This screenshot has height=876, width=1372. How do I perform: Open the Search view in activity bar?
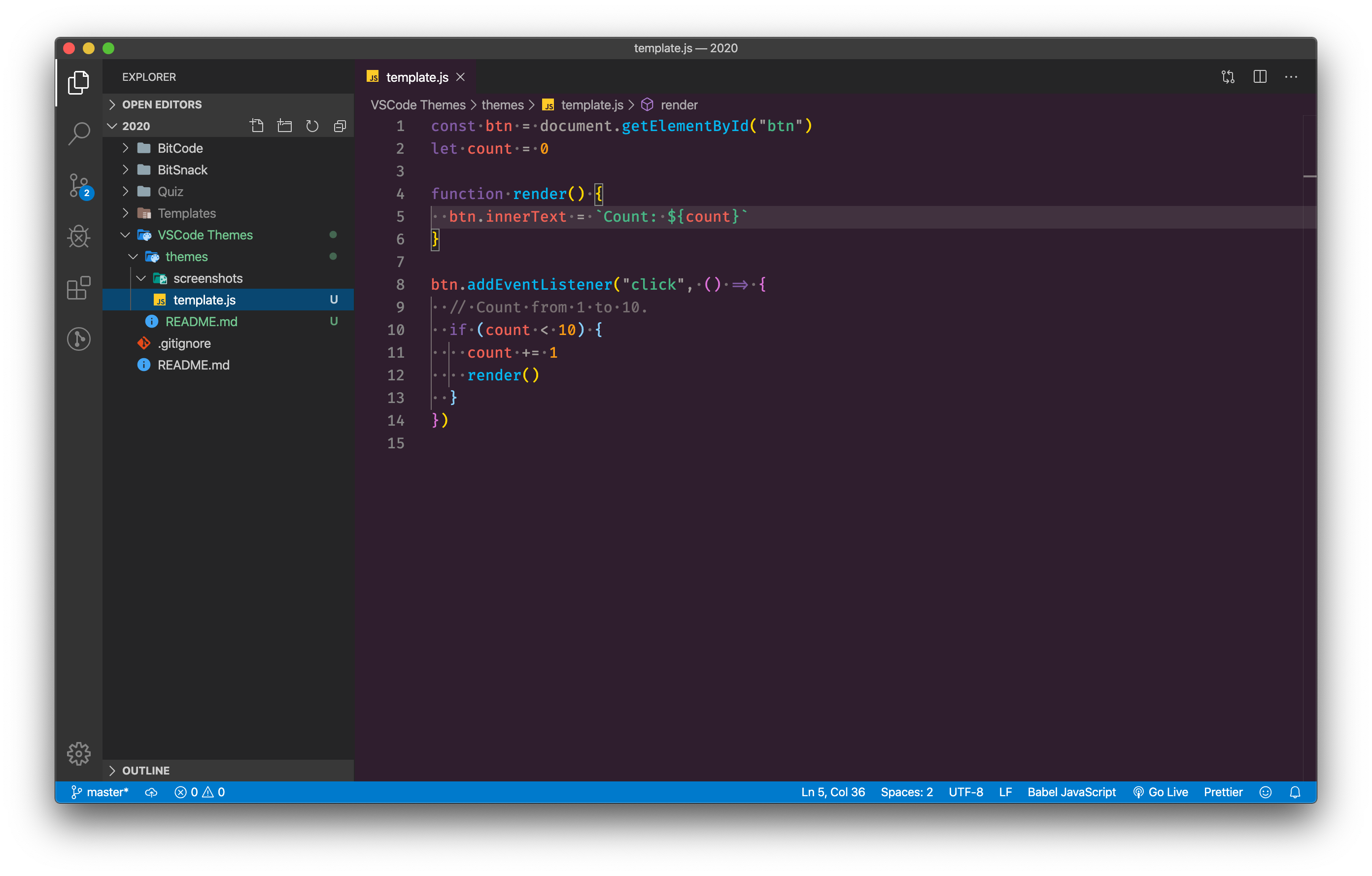(x=79, y=134)
